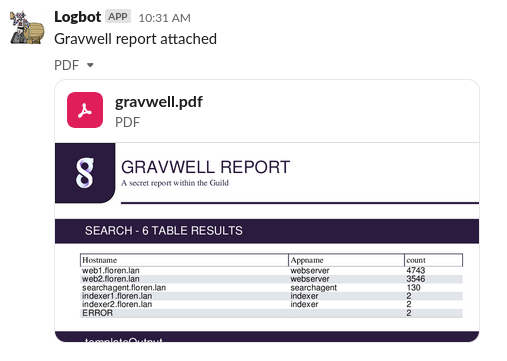Open Logbot's avatar image

point(27,28)
